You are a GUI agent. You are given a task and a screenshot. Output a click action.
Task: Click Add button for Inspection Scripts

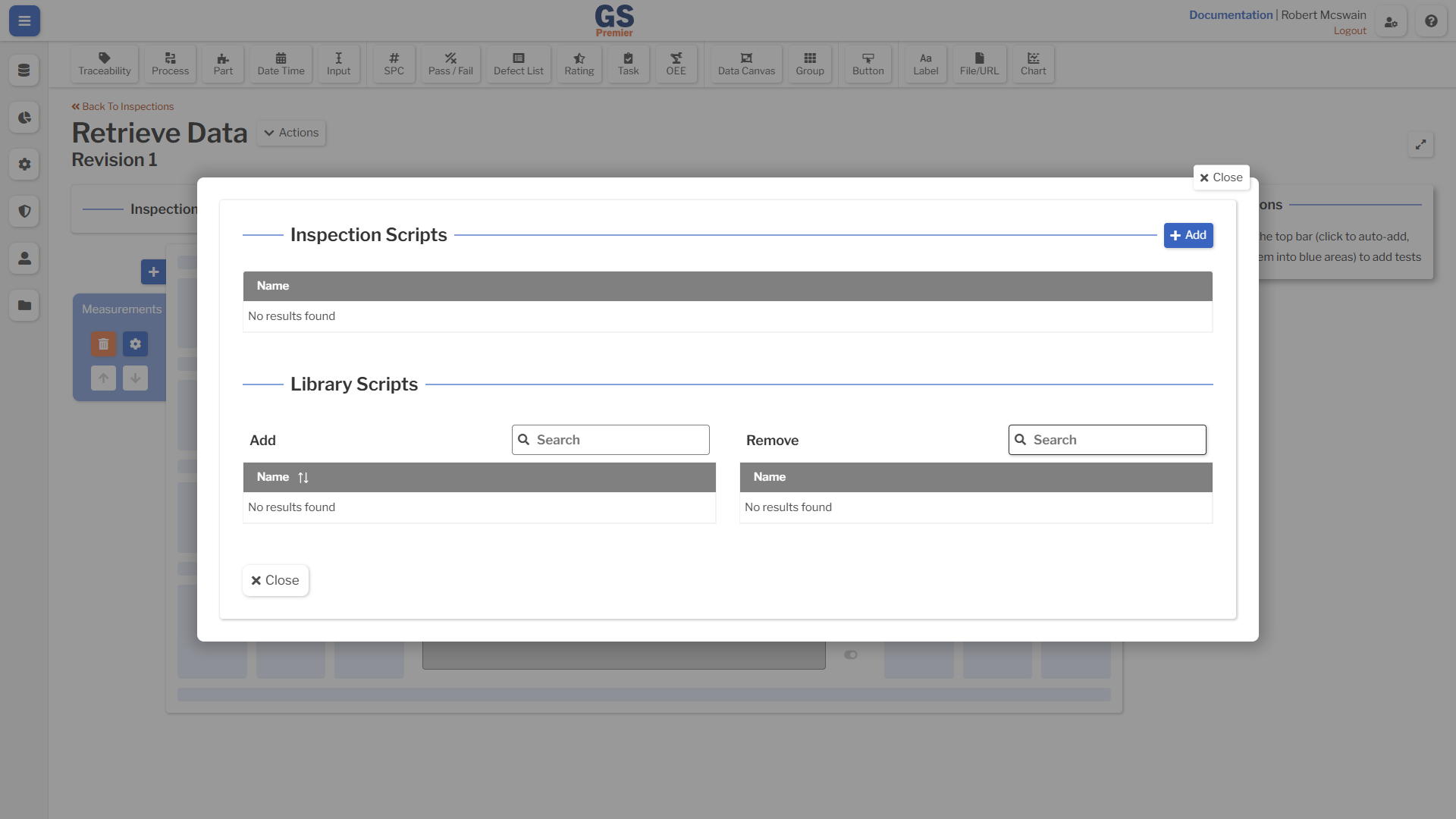click(1188, 235)
